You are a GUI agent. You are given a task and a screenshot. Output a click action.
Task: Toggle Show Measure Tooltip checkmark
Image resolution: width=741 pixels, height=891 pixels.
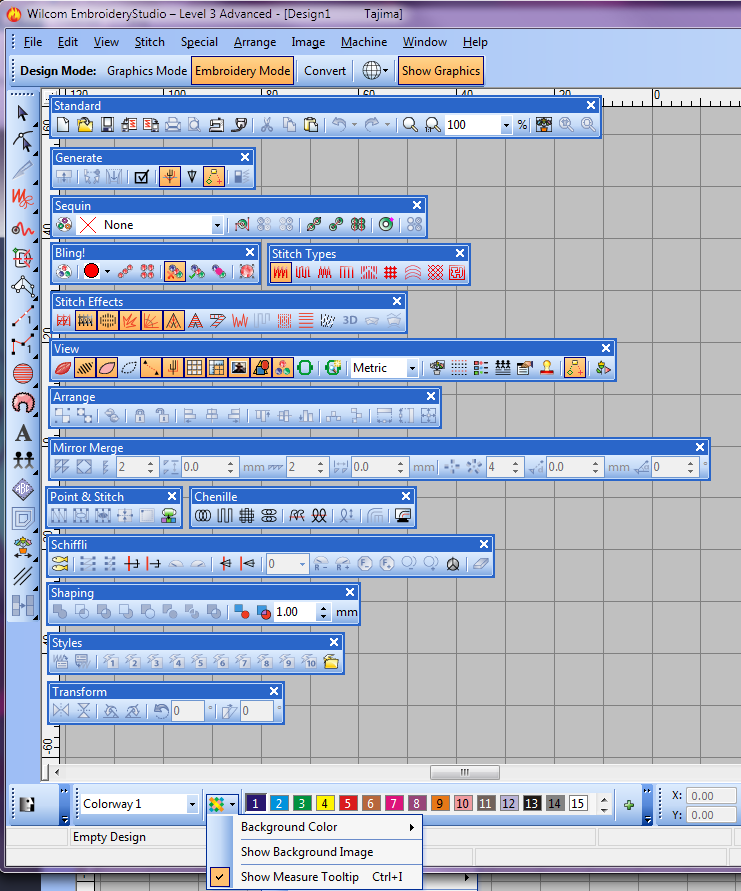coord(219,877)
